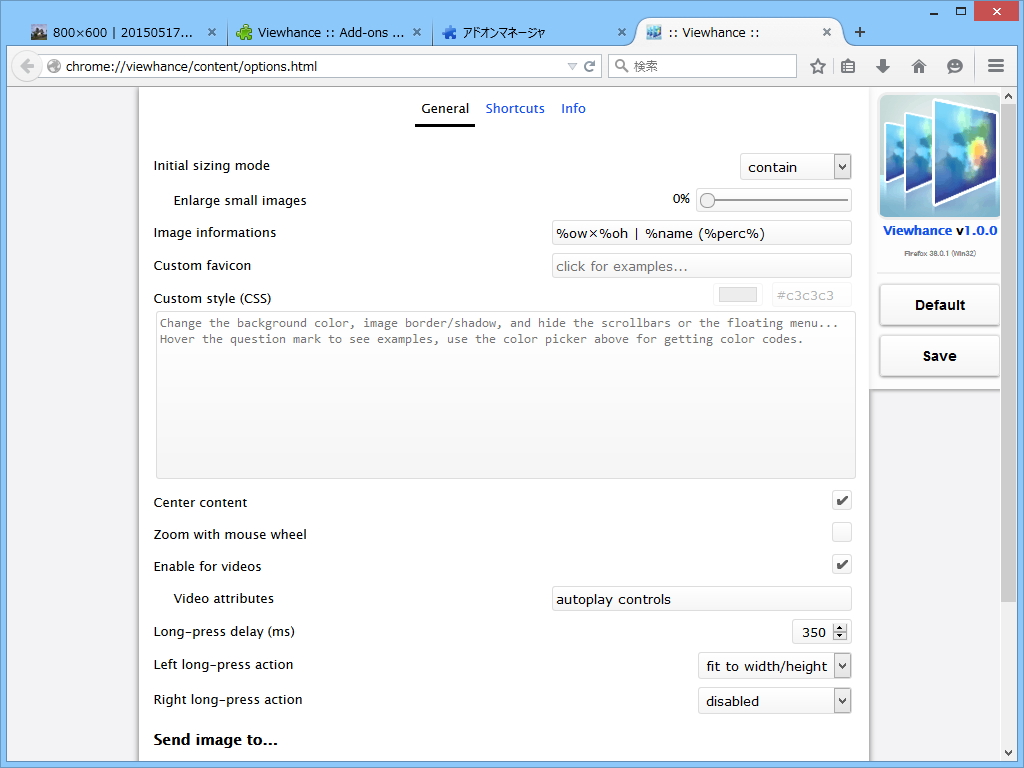The width and height of the screenshot is (1024, 768).
Task: Click the Viewhance logo image in sidebar
Action: pyautogui.click(x=938, y=155)
